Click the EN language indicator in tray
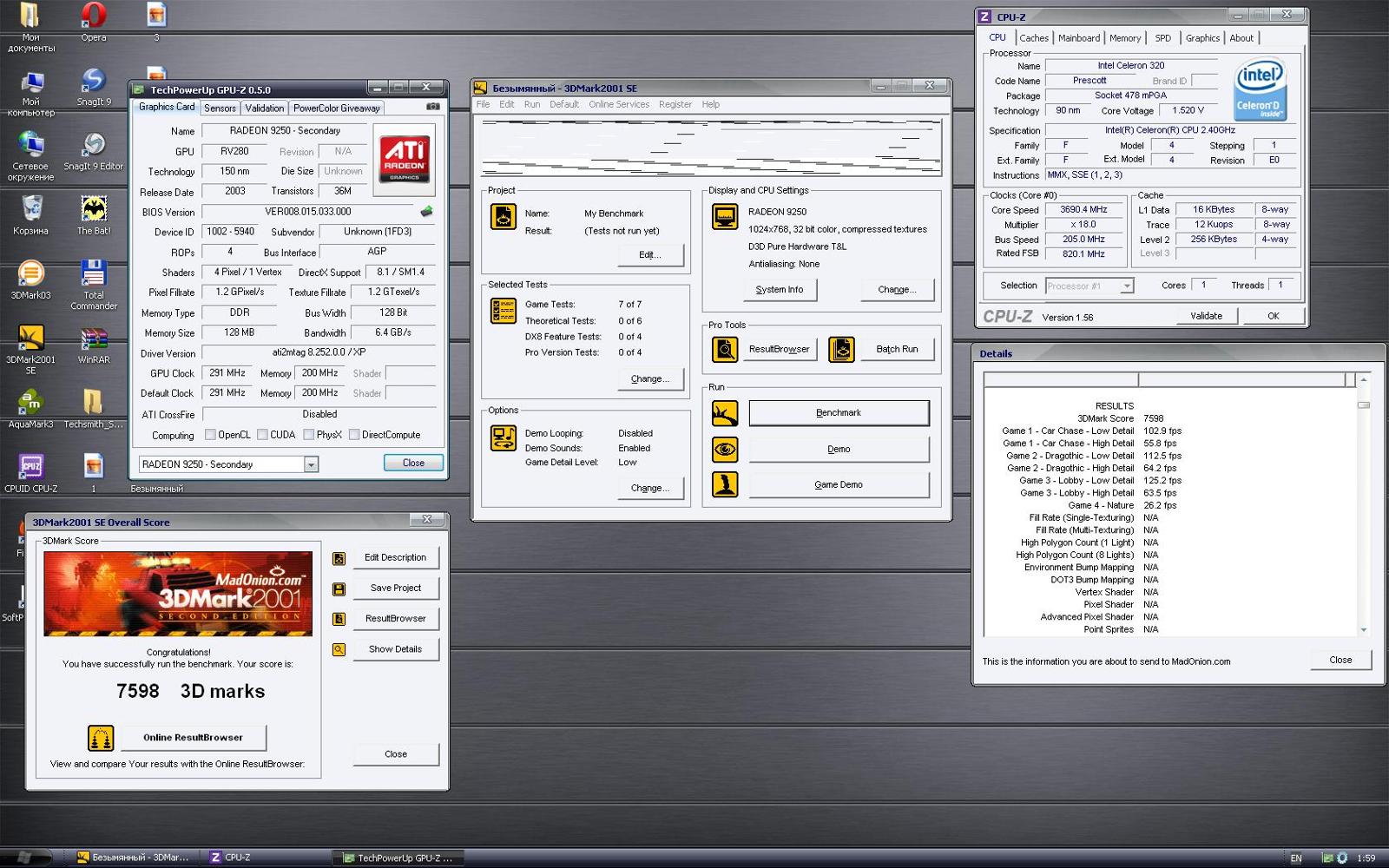Image resolution: width=1389 pixels, height=868 pixels. point(1296,858)
